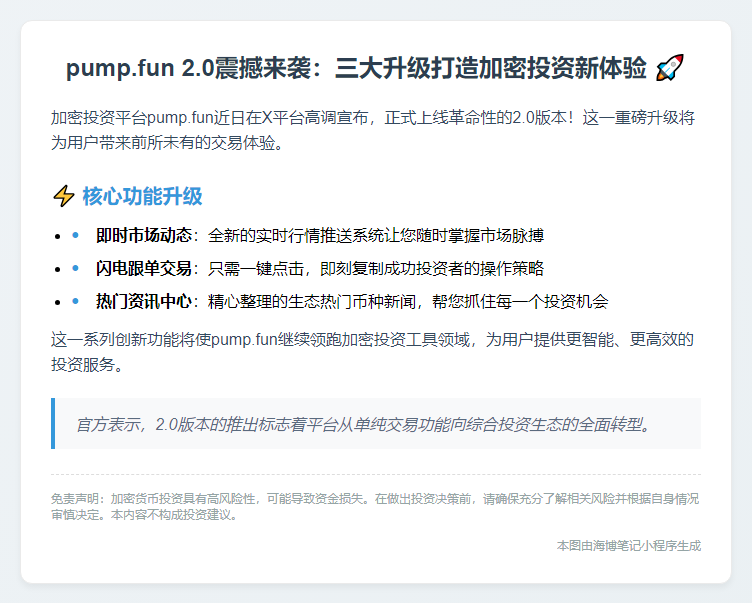Screen dimensions: 752x603
Task: Click the blue bullet before 即时市场动态
Action: pyautogui.click(x=75, y=235)
